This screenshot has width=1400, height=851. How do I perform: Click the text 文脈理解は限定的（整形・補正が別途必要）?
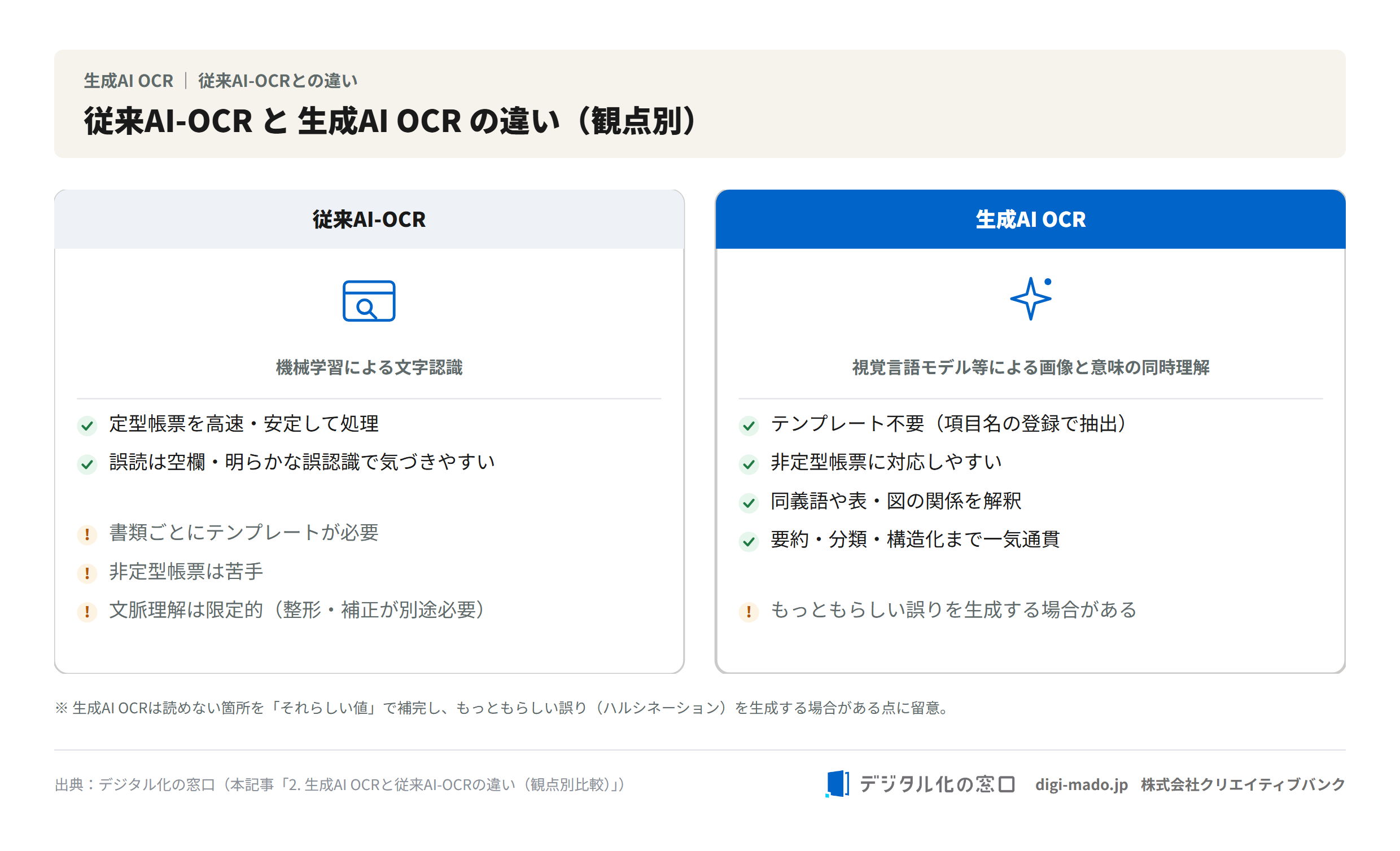299,610
